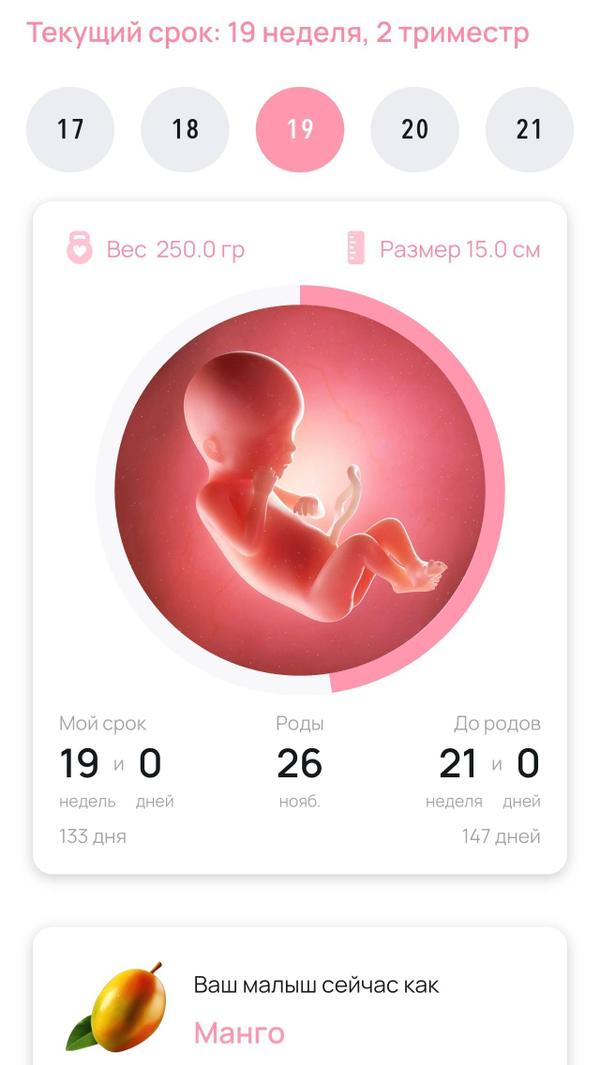Viewport: 600px width, 1065px height.
Task: Open the fetus illustration image
Action: pyautogui.click(x=300, y=490)
